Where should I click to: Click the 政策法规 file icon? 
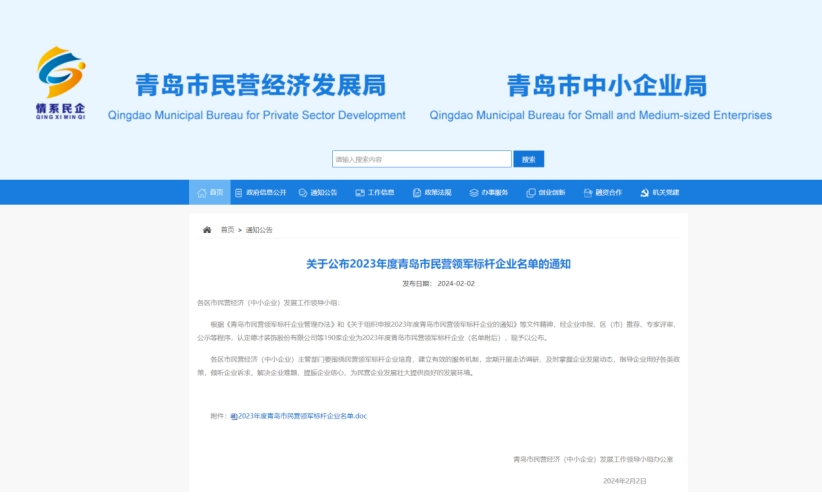(417, 193)
